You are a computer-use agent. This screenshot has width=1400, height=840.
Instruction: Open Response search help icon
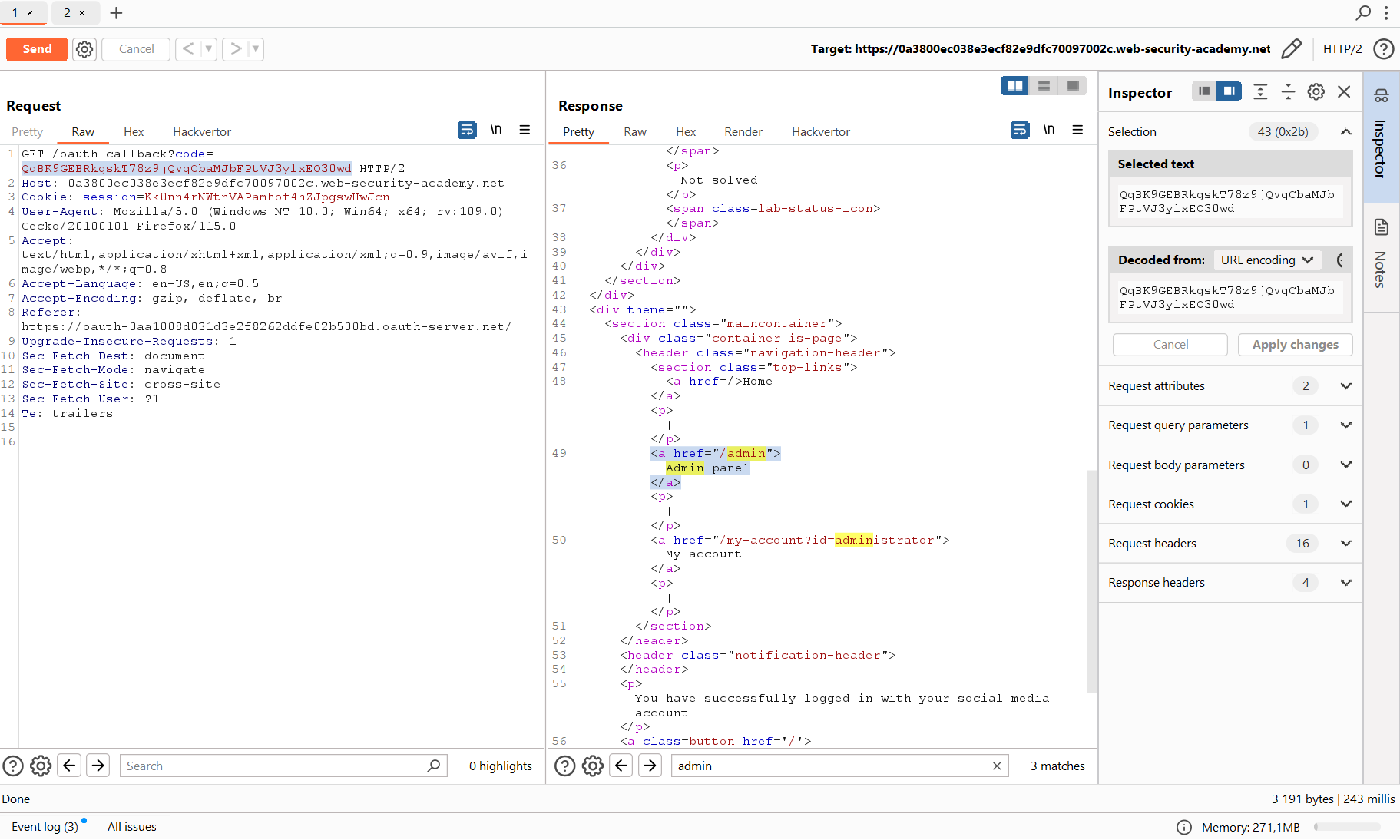pos(564,766)
